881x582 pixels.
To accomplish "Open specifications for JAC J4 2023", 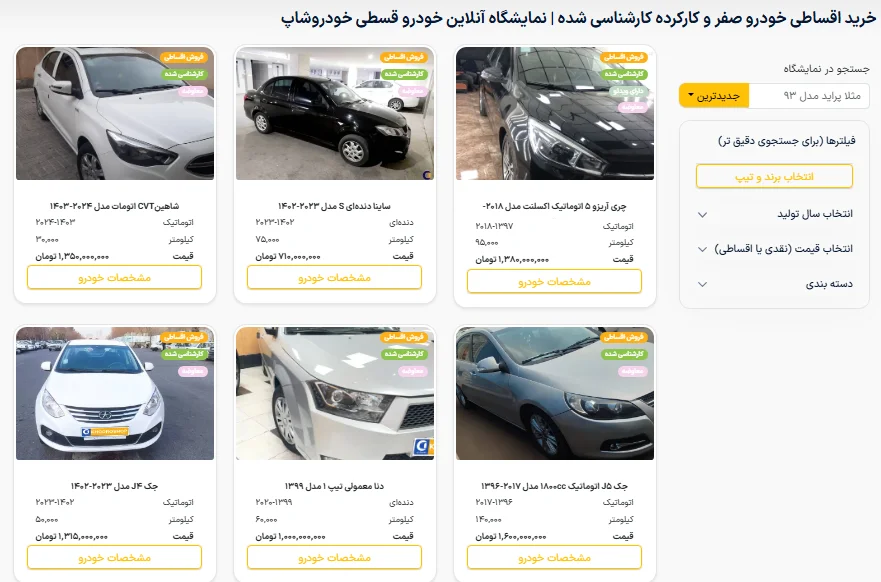I will click(x=114, y=557).
